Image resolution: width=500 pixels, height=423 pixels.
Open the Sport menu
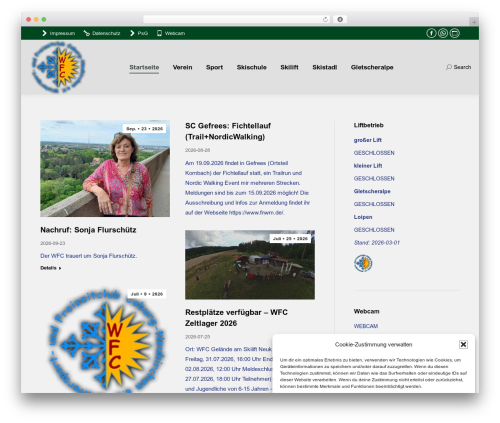click(214, 67)
